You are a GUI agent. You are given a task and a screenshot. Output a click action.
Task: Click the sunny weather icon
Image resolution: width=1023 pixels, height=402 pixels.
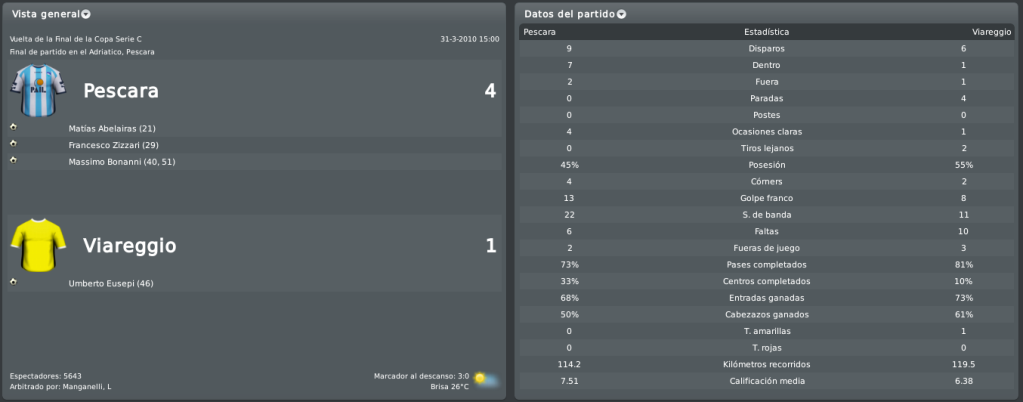487,380
